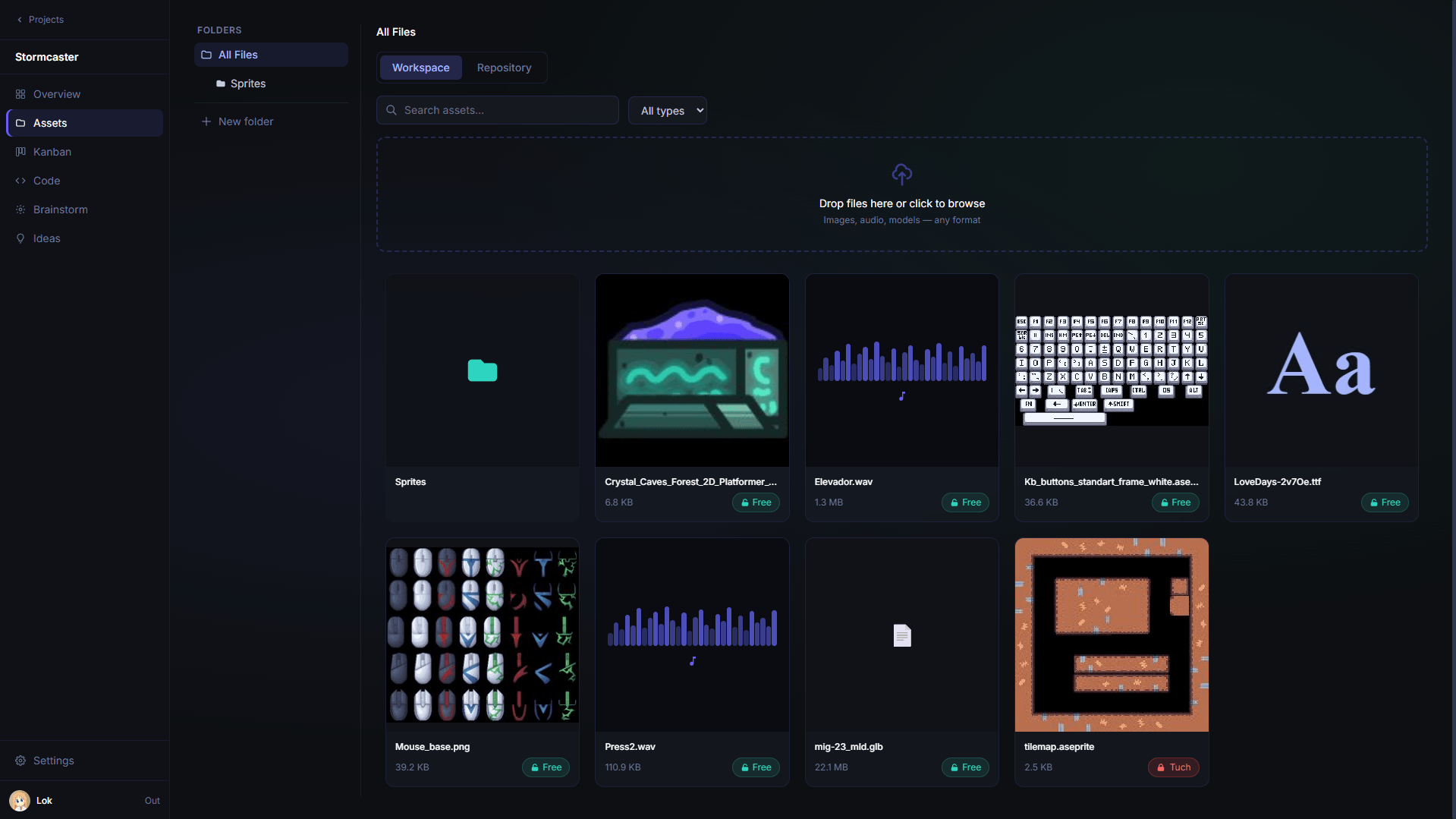
Task: Click Free lock badge on Elevador.wav
Action: (965, 502)
